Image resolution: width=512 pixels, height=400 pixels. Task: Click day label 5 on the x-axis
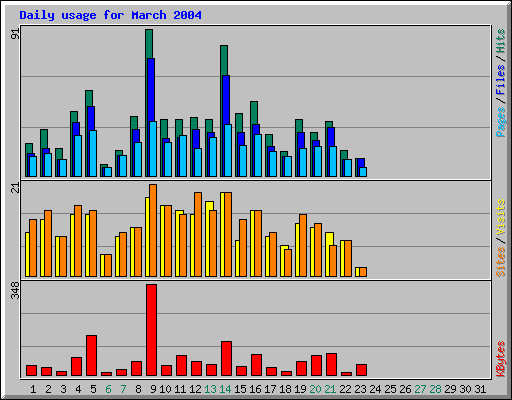pos(93,389)
